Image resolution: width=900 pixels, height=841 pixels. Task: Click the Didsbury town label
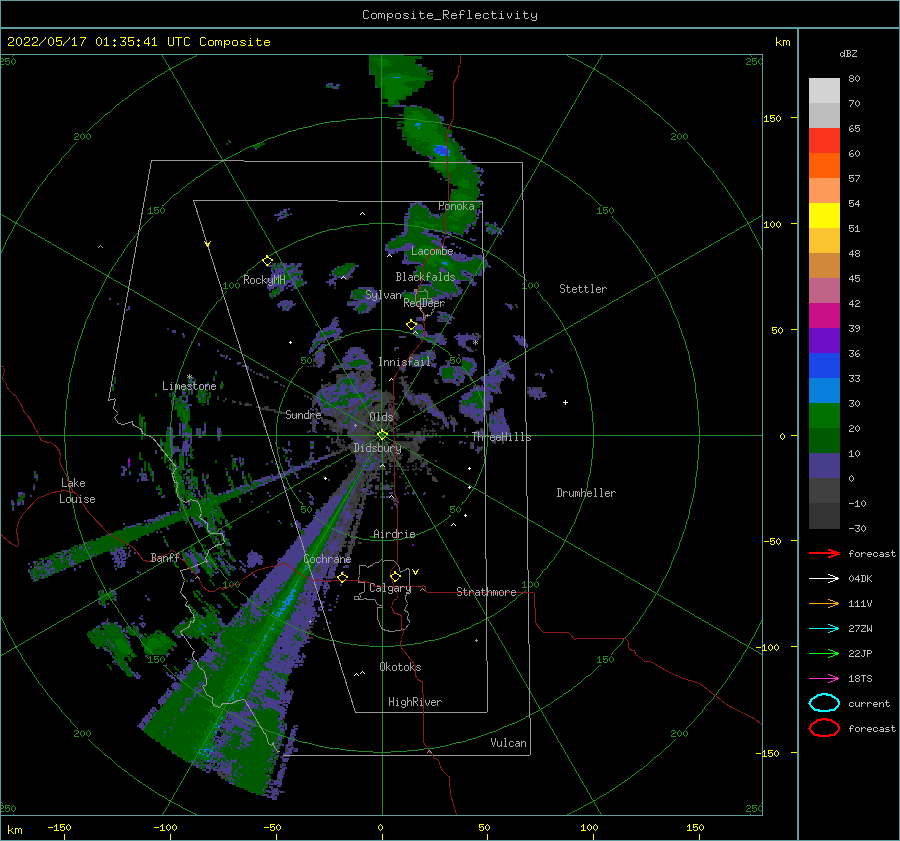(378, 448)
